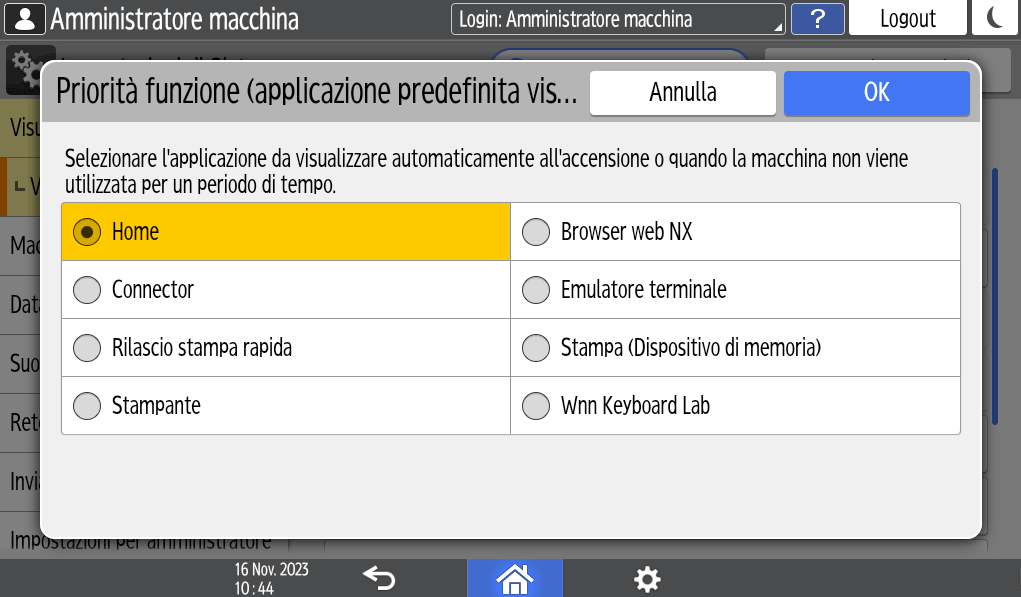
Task: Confirm with the OK button
Action: (876, 92)
